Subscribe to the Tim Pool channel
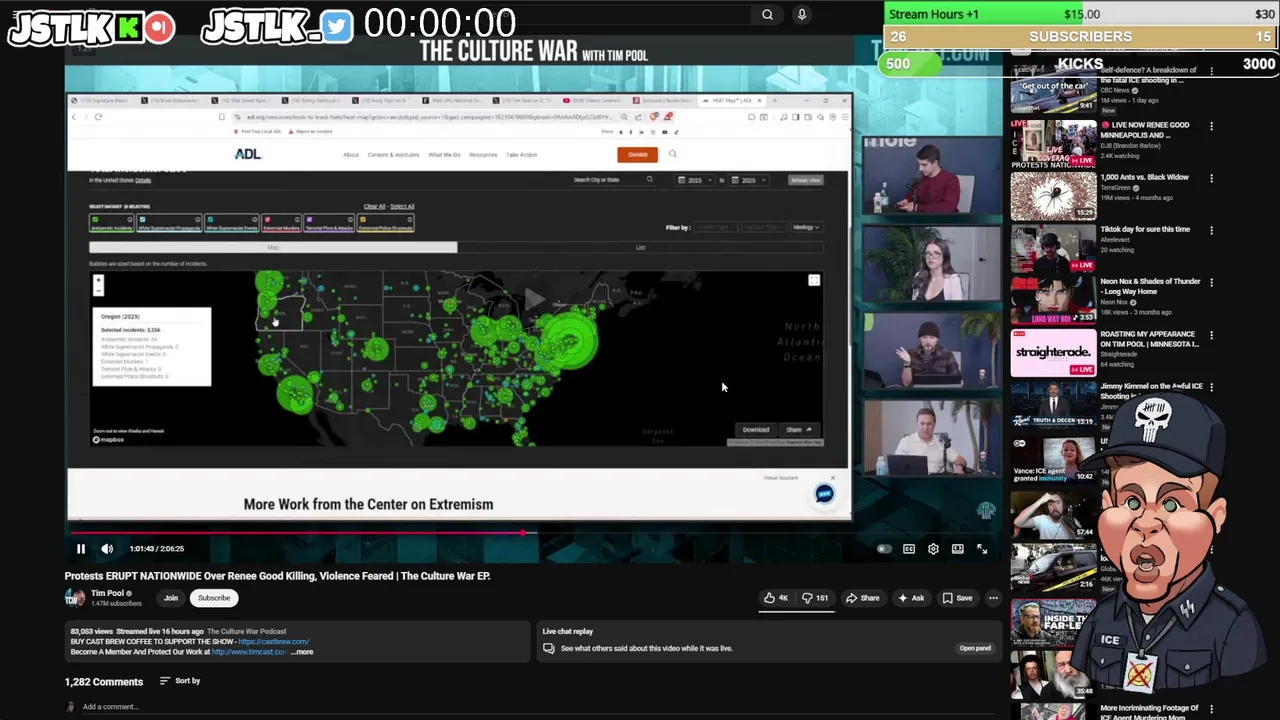Viewport: 1280px width, 720px height. click(x=214, y=598)
